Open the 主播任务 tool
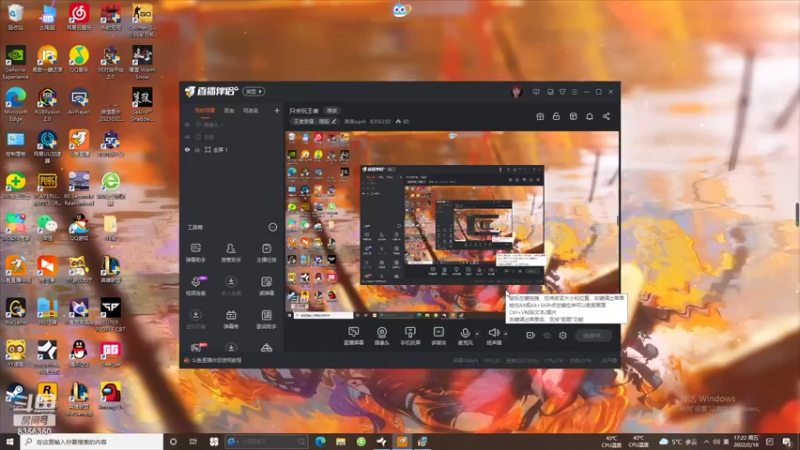Image resolution: width=800 pixels, height=450 pixels. 266,252
